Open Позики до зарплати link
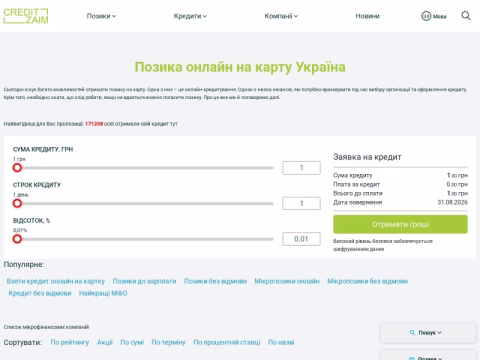480x360 pixels. 144,281
